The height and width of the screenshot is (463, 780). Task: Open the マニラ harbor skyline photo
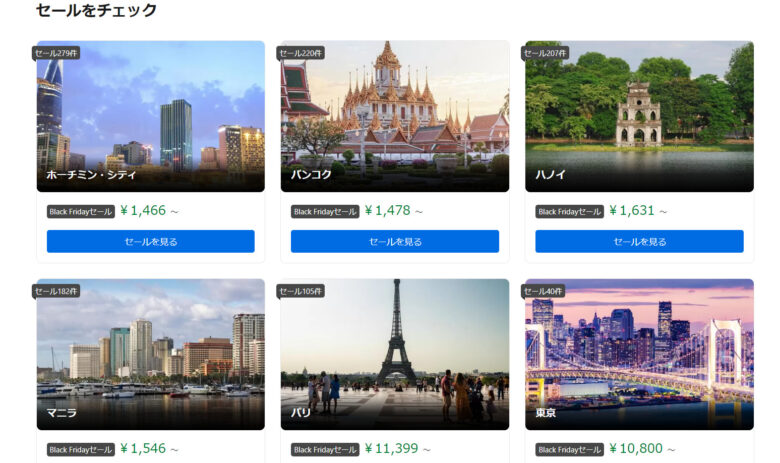pyautogui.click(x=151, y=354)
